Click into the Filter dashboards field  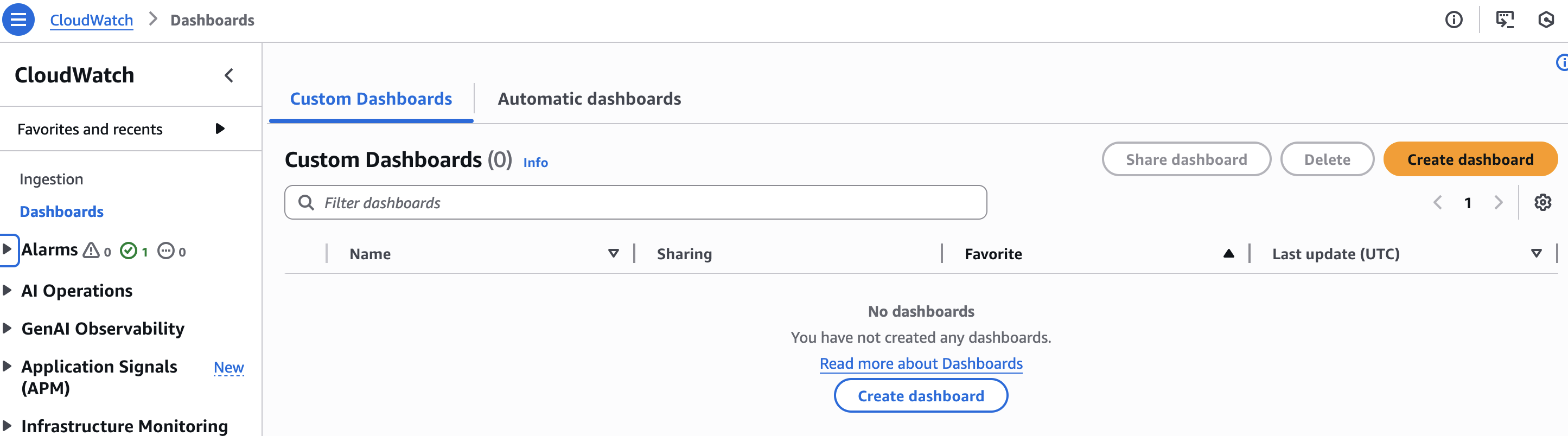(x=645, y=202)
